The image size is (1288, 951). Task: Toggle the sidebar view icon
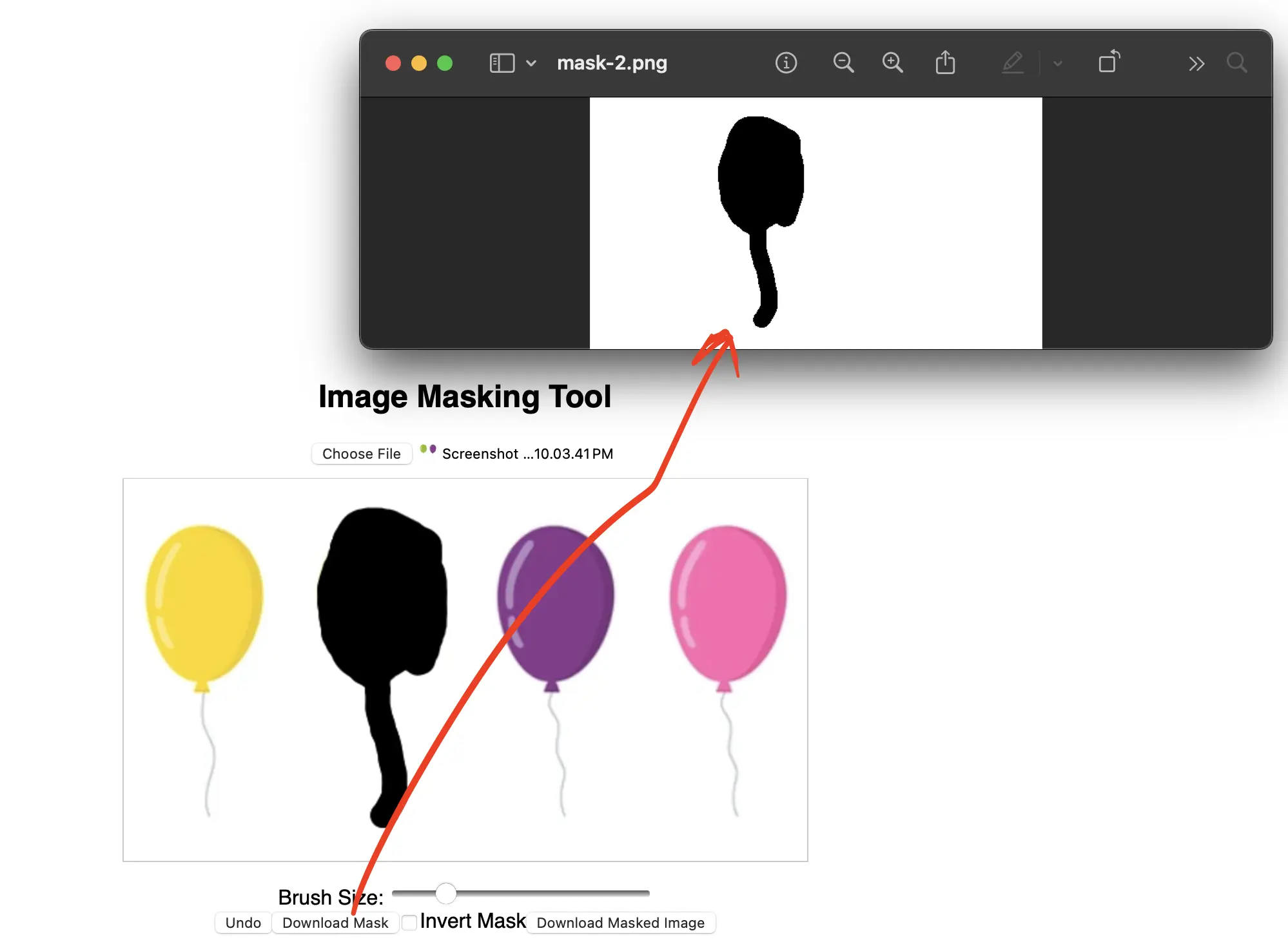click(502, 63)
